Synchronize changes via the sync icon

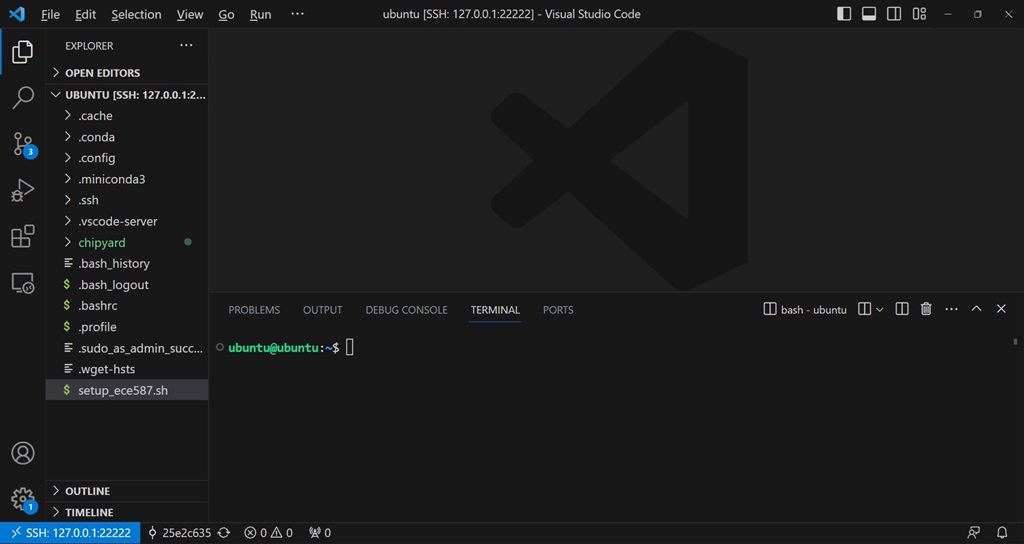point(224,533)
